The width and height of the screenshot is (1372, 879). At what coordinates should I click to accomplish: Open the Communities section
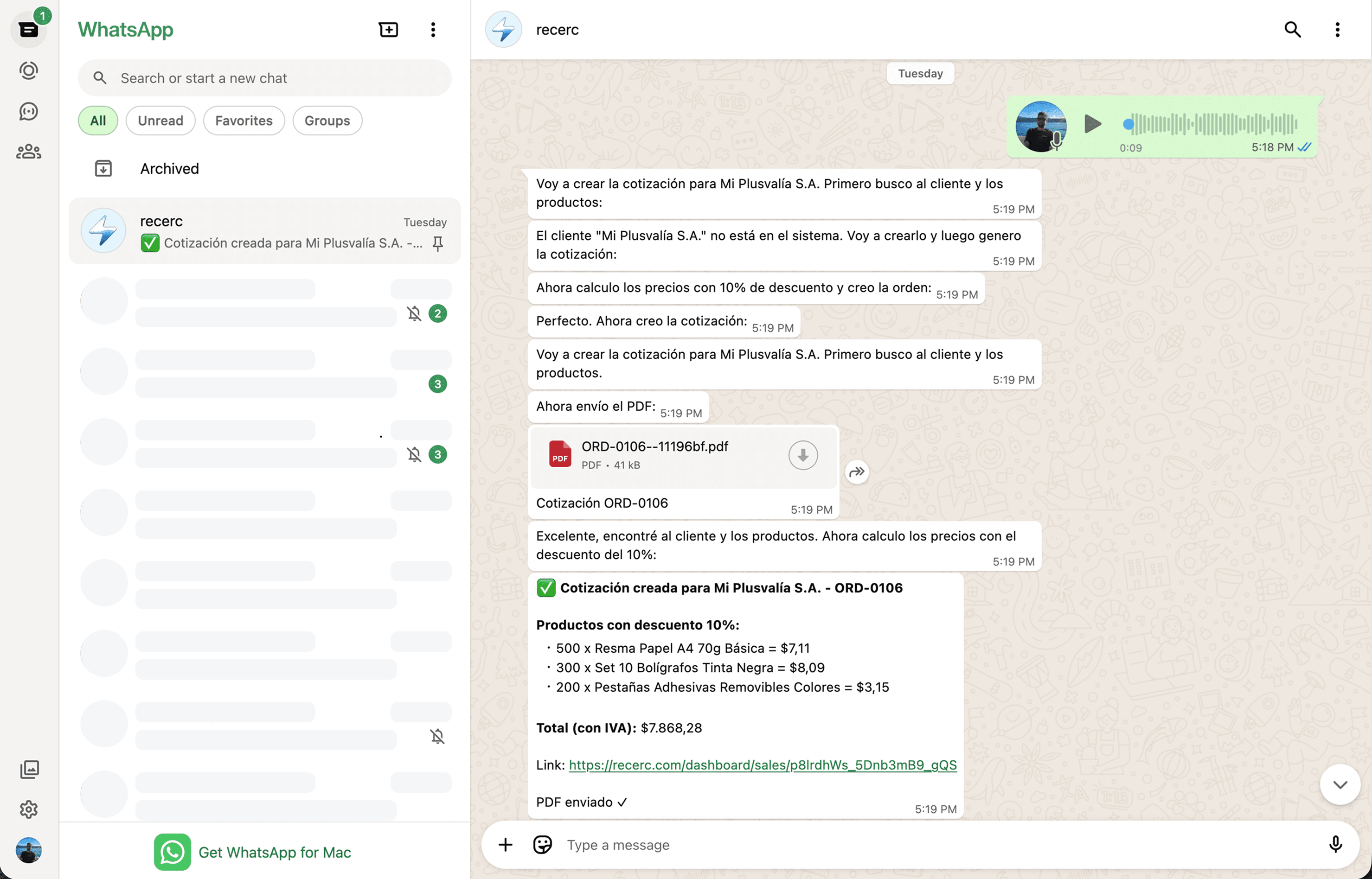tap(29, 151)
